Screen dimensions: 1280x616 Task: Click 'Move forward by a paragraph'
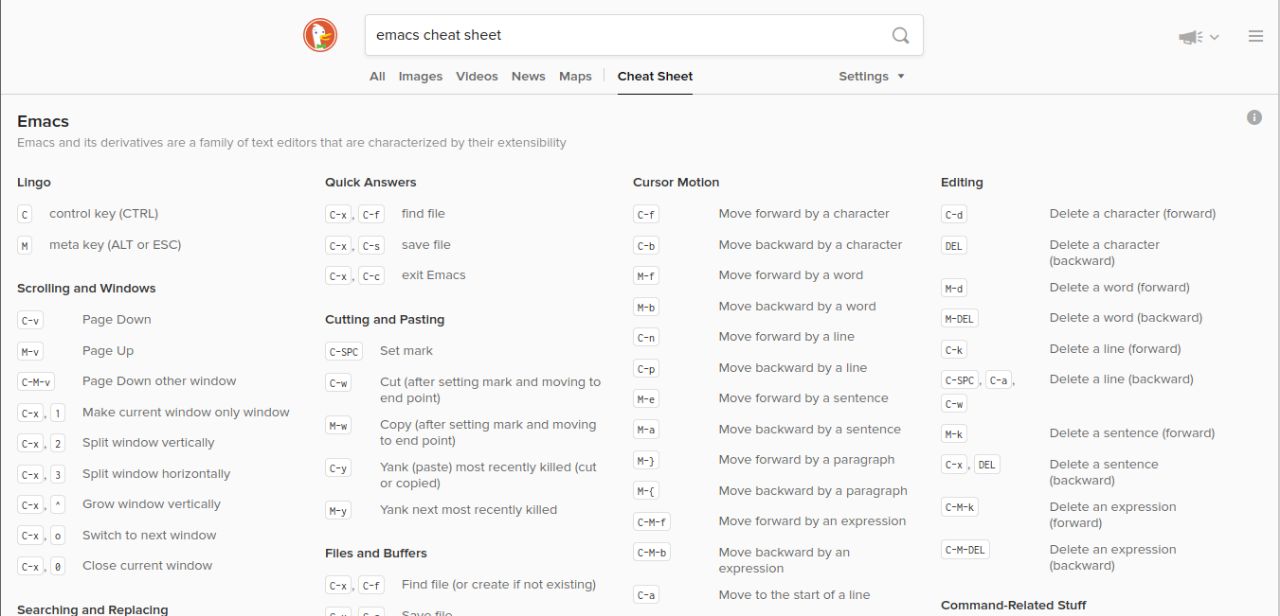click(x=806, y=459)
